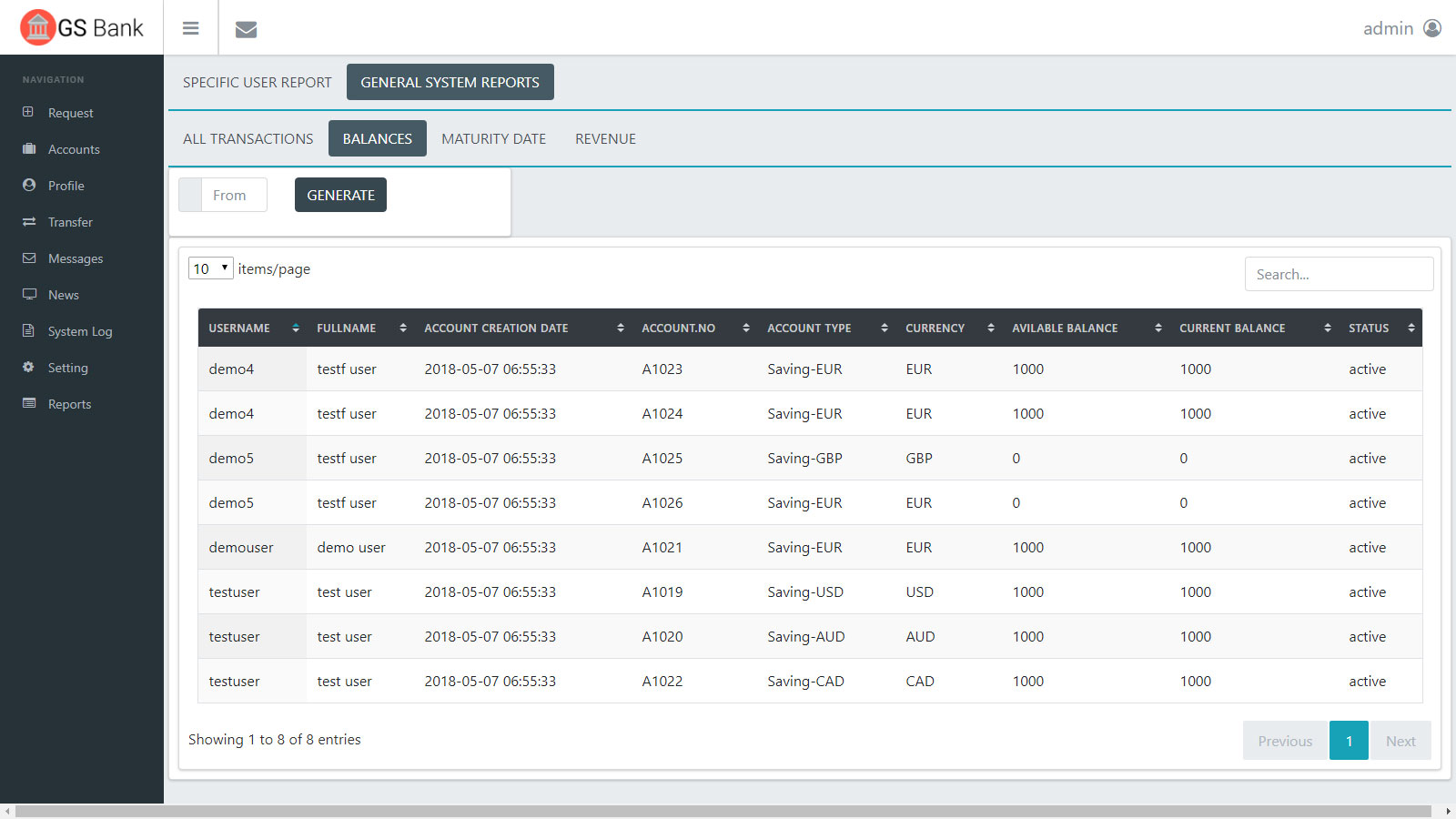Switch to Specific User Report tab
The height and width of the screenshot is (819, 1456).
257,82
